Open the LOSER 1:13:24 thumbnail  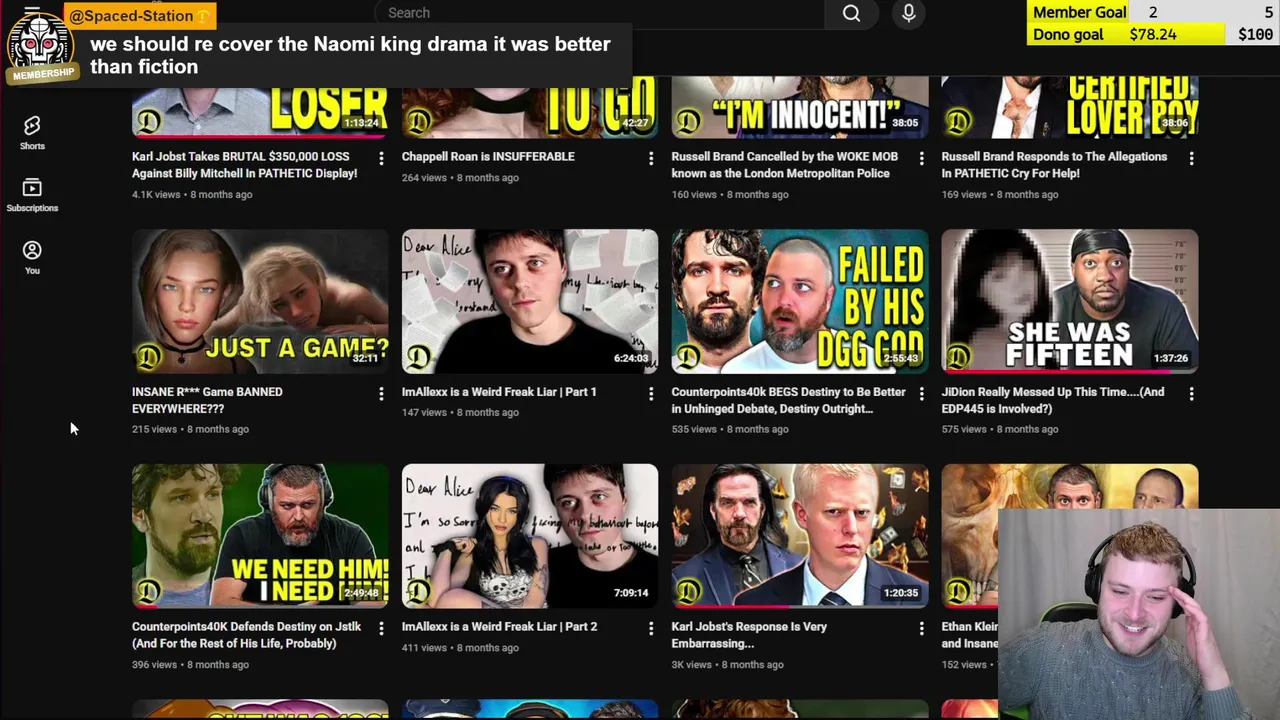(x=260, y=107)
